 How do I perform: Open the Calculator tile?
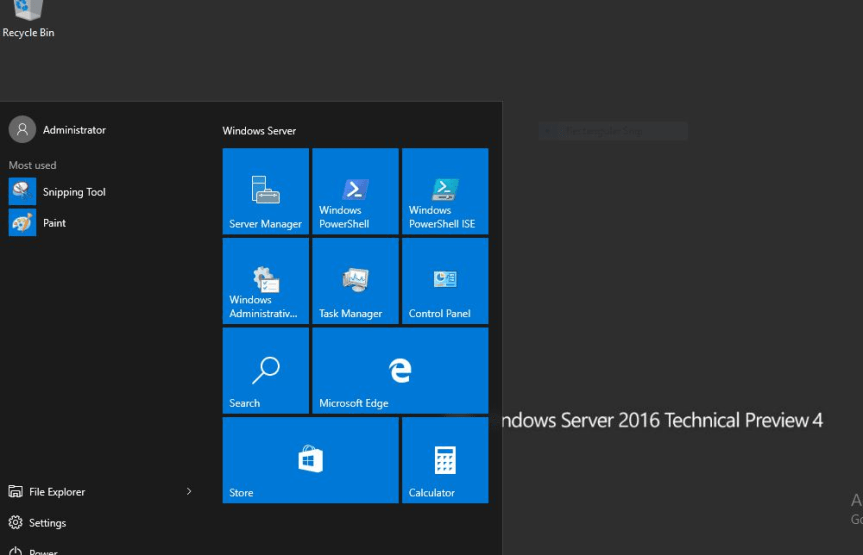[444, 460]
